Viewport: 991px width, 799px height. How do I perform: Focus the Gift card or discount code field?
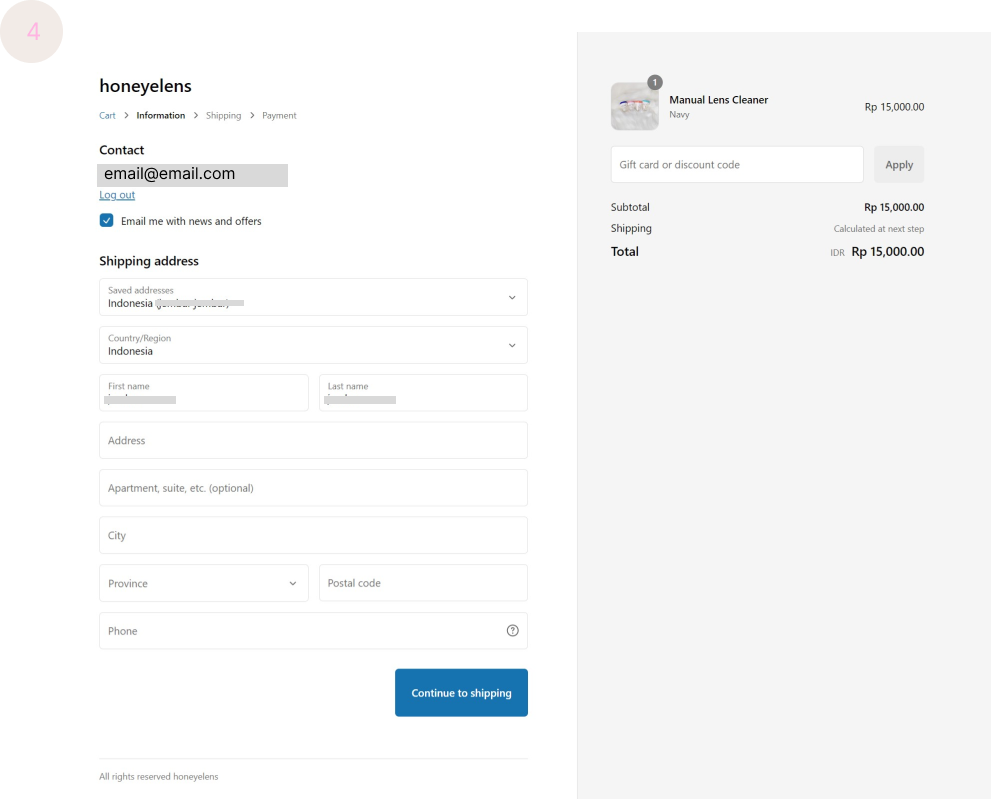736,165
